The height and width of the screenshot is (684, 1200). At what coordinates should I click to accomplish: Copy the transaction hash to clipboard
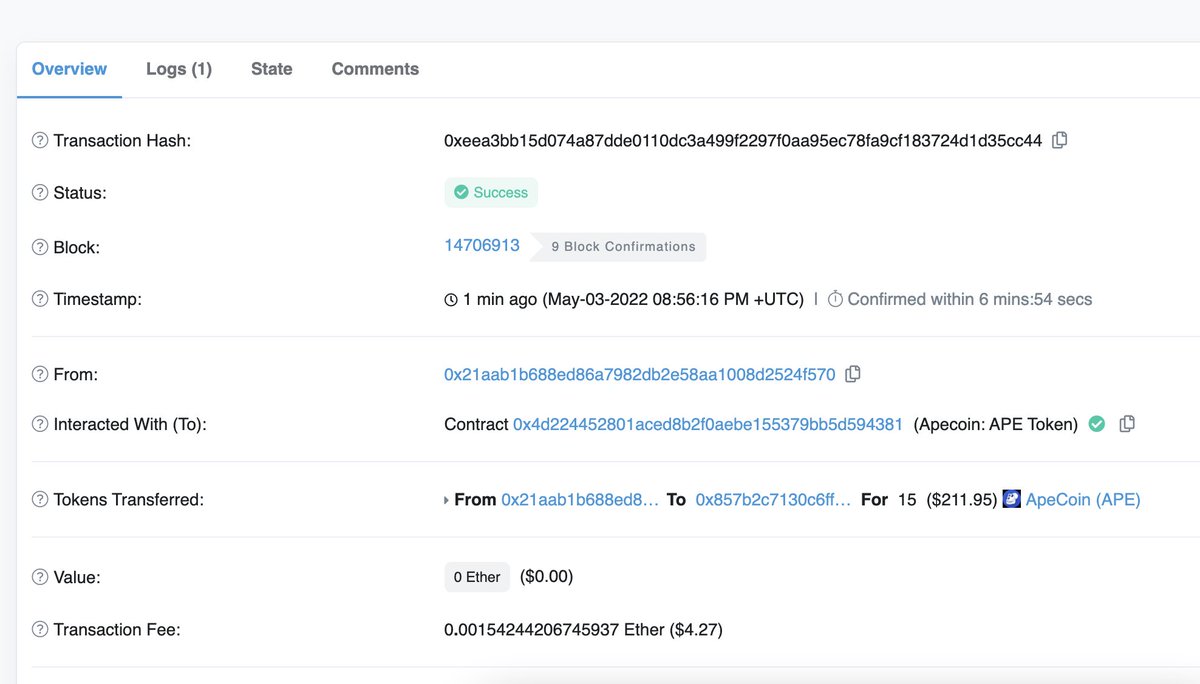coord(1060,140)
